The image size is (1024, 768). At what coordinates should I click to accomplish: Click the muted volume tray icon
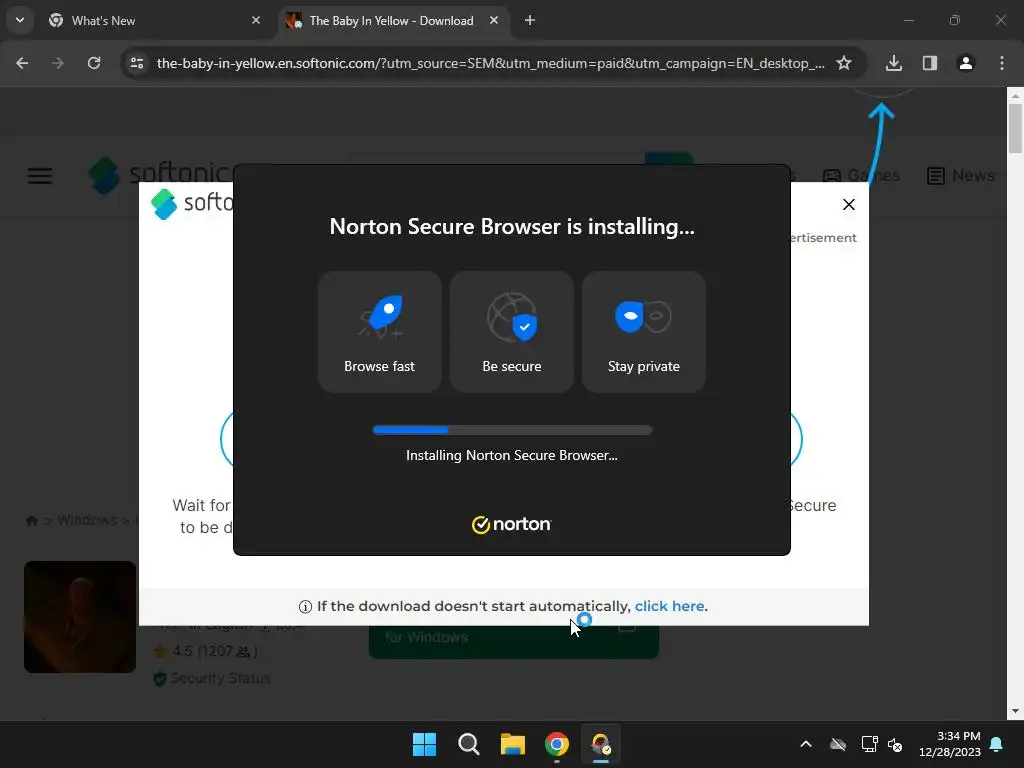895,744
